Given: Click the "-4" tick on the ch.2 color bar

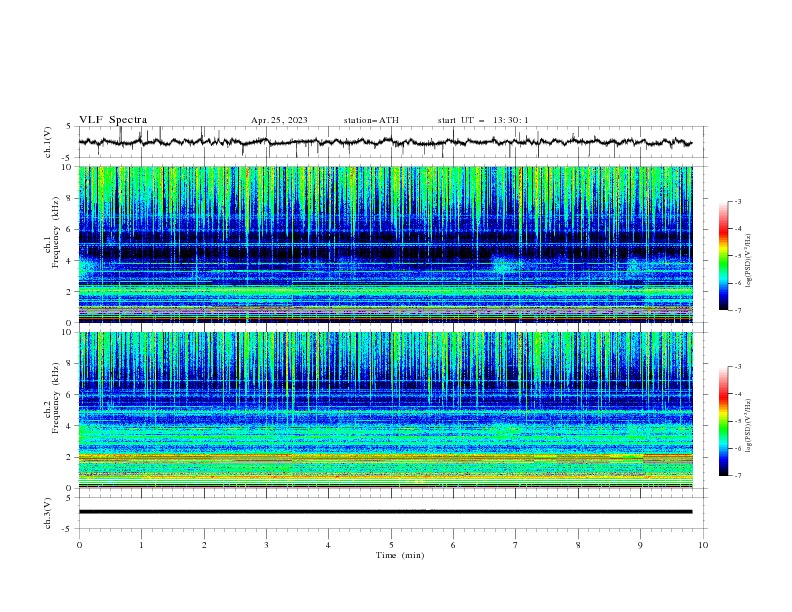Looking at the screenshot, I should pos(737,394).
